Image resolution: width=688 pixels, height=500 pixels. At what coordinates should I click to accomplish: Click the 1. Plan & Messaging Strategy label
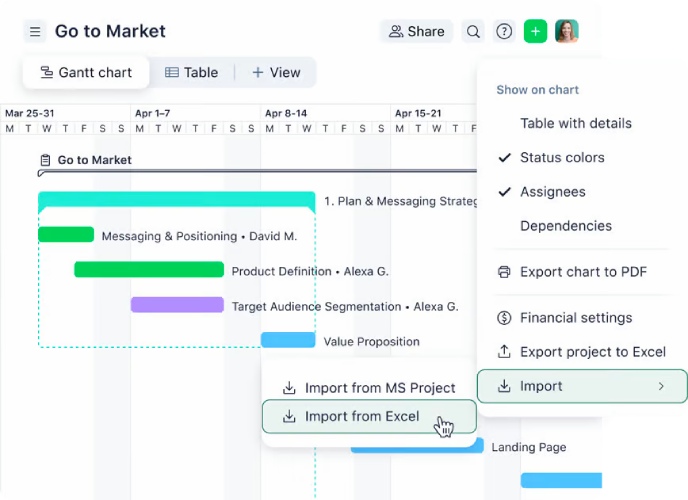[401, 201]
